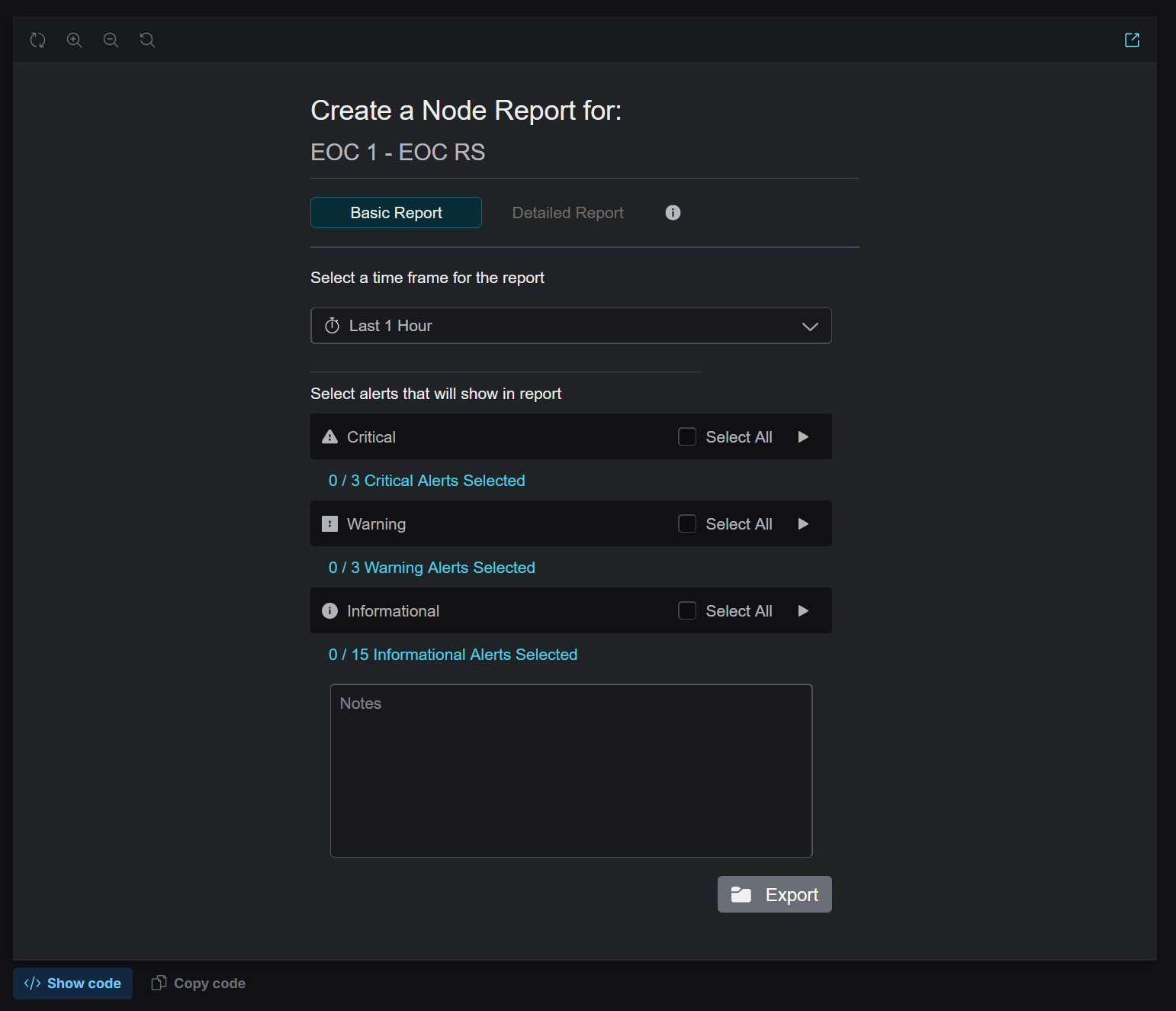Click '0 / 15 Informational Alerts Selected' text

pyautogui.click(x=452, y=655)
